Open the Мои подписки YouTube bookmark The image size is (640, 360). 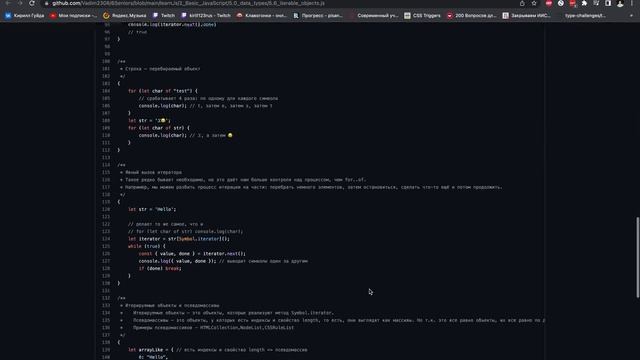click(x=73, y=16)
